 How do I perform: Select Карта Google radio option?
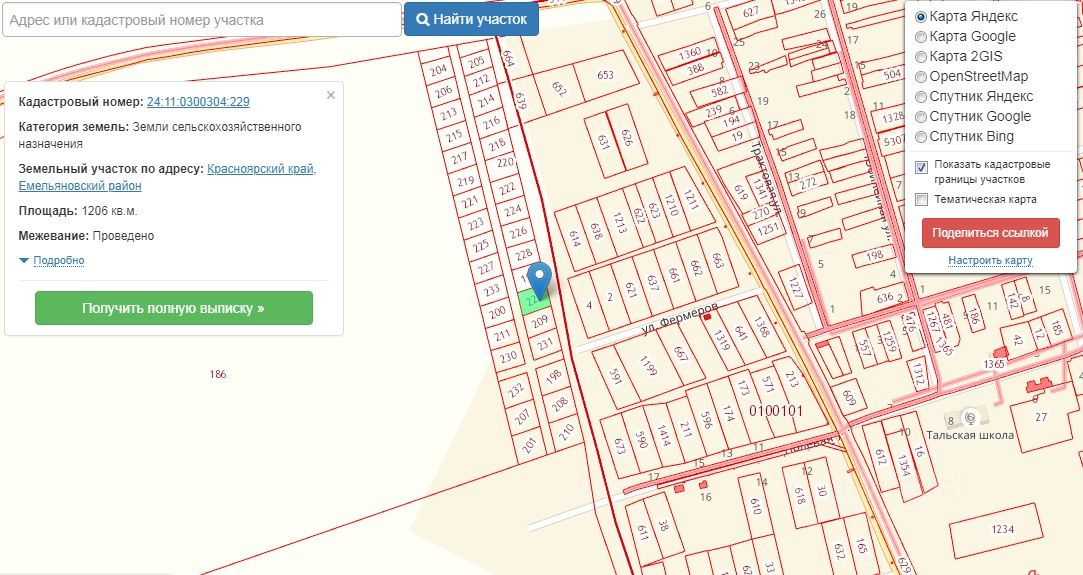point(921,37)
